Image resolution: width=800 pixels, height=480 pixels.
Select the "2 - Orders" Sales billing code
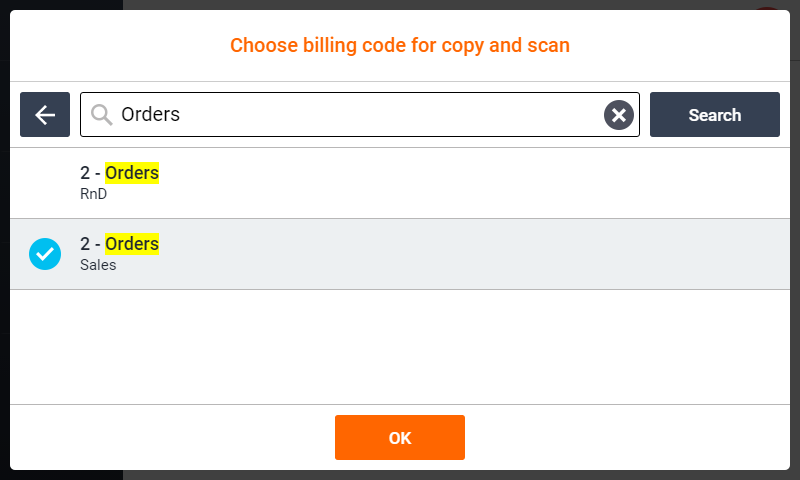click(400, 254)
